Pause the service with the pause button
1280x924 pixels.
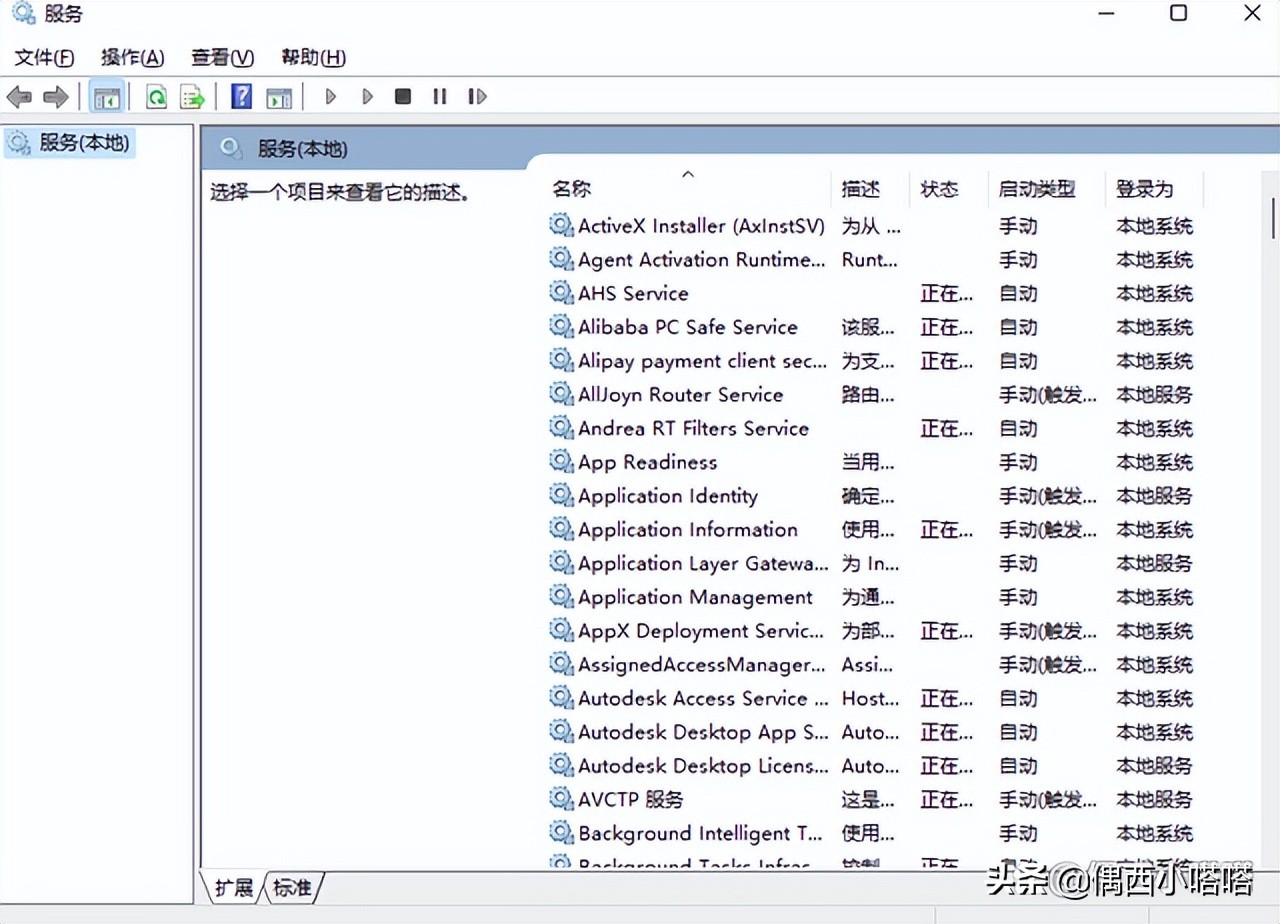(439, 96)
